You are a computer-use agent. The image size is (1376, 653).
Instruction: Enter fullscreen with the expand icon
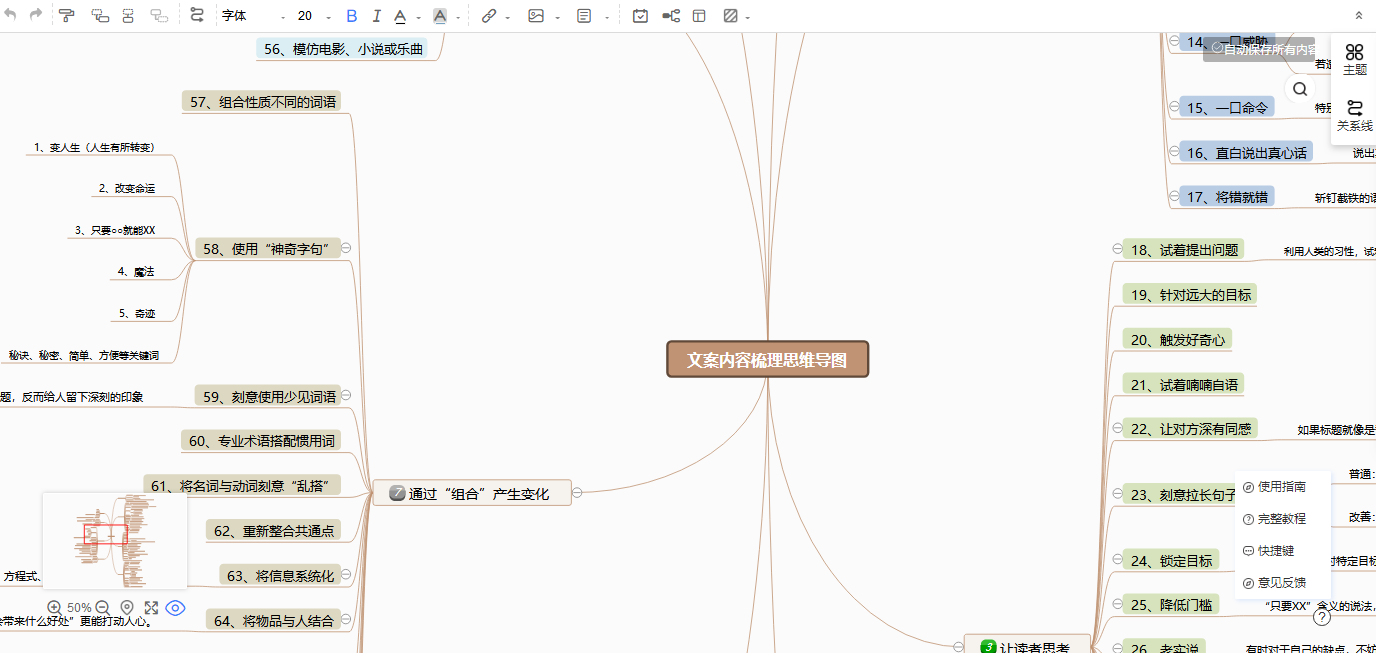point(151,607)
